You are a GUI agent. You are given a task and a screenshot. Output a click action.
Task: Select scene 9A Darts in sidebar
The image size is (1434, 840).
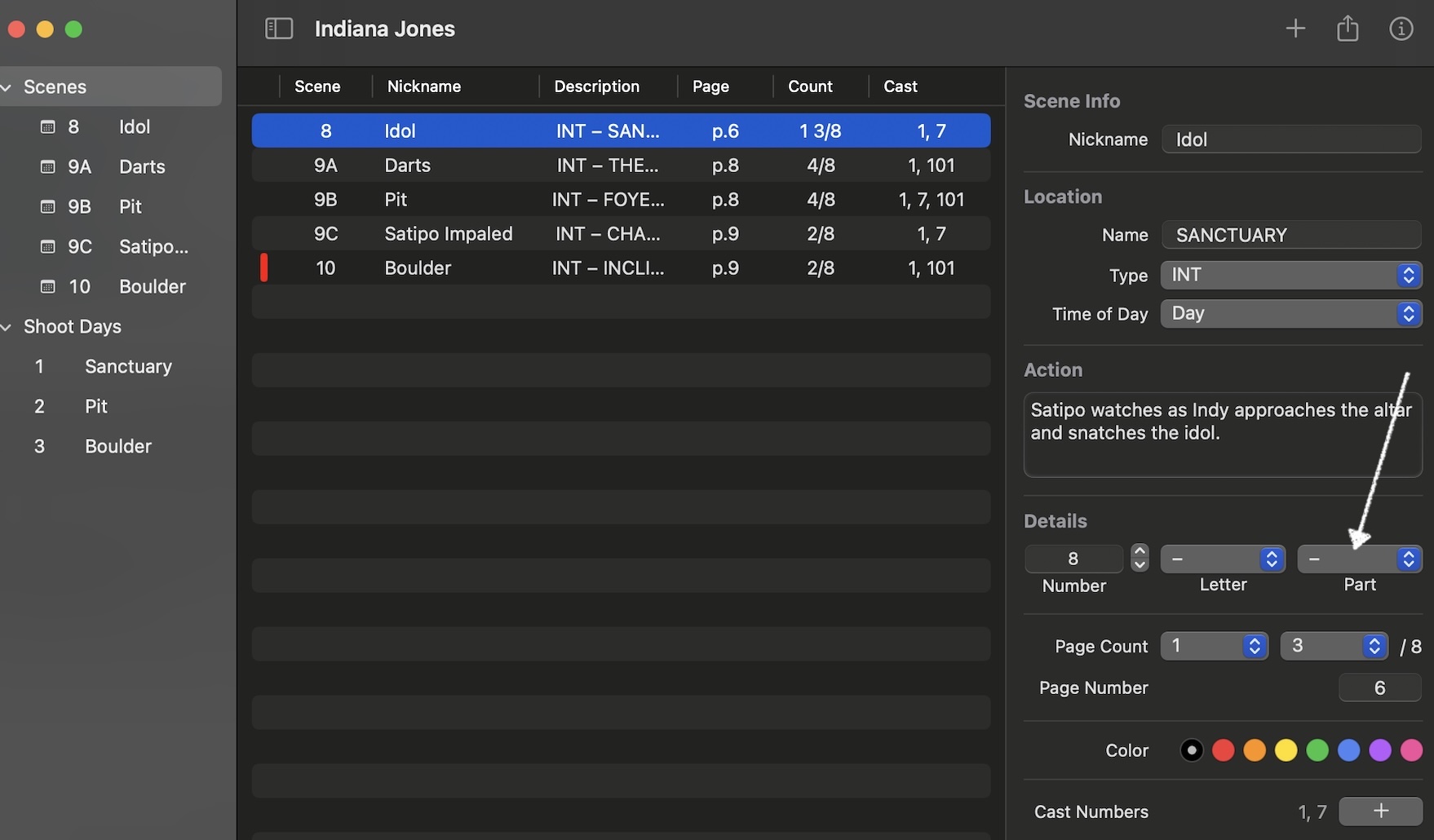(x=111, y=167)
